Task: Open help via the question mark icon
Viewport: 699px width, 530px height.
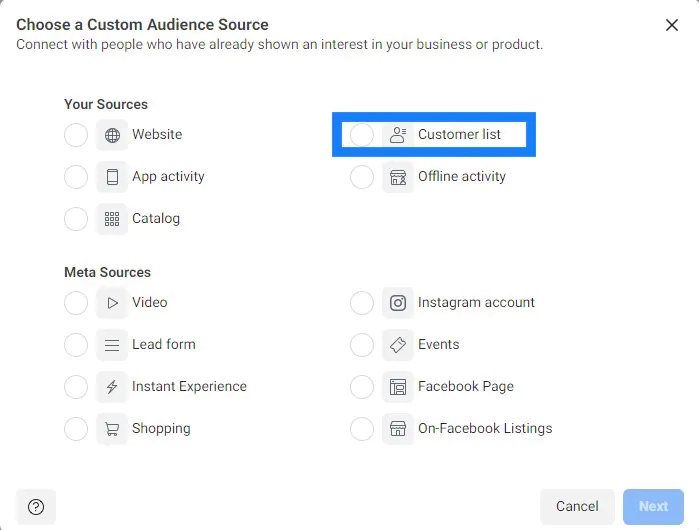Action: (x=36, y=507)
